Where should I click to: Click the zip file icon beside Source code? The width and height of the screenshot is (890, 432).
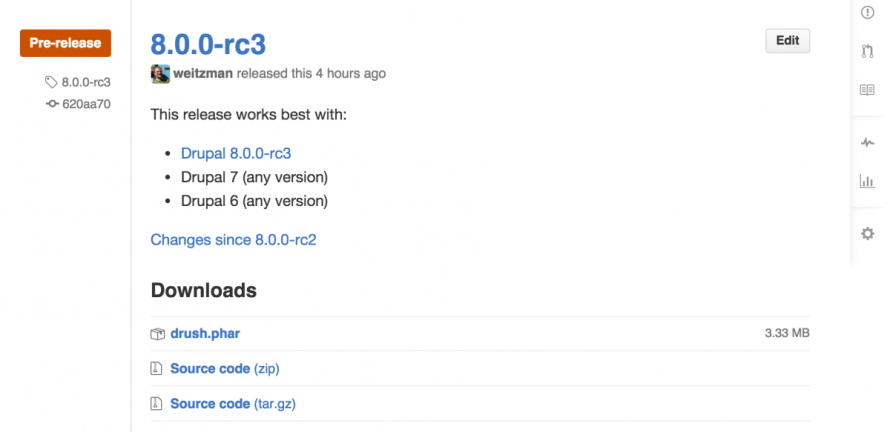(157, 369)
